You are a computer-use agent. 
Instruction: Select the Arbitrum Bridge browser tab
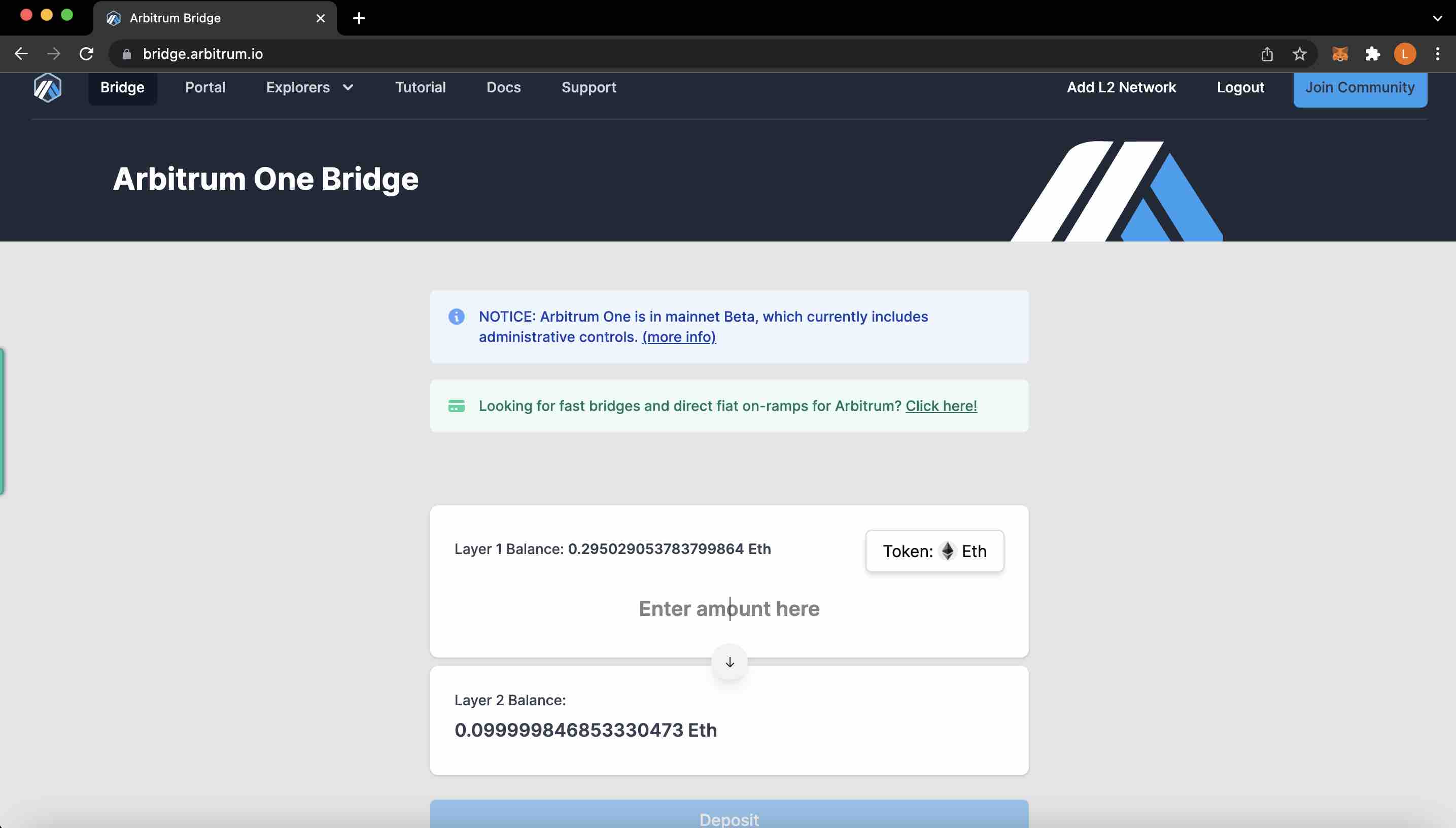[x=215, y=18]
